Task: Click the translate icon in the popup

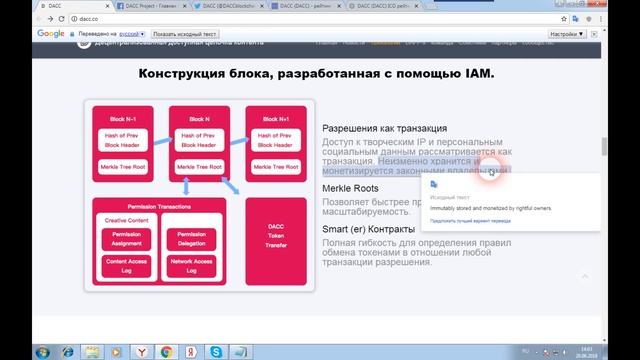Action: click(x=434, y=184)
